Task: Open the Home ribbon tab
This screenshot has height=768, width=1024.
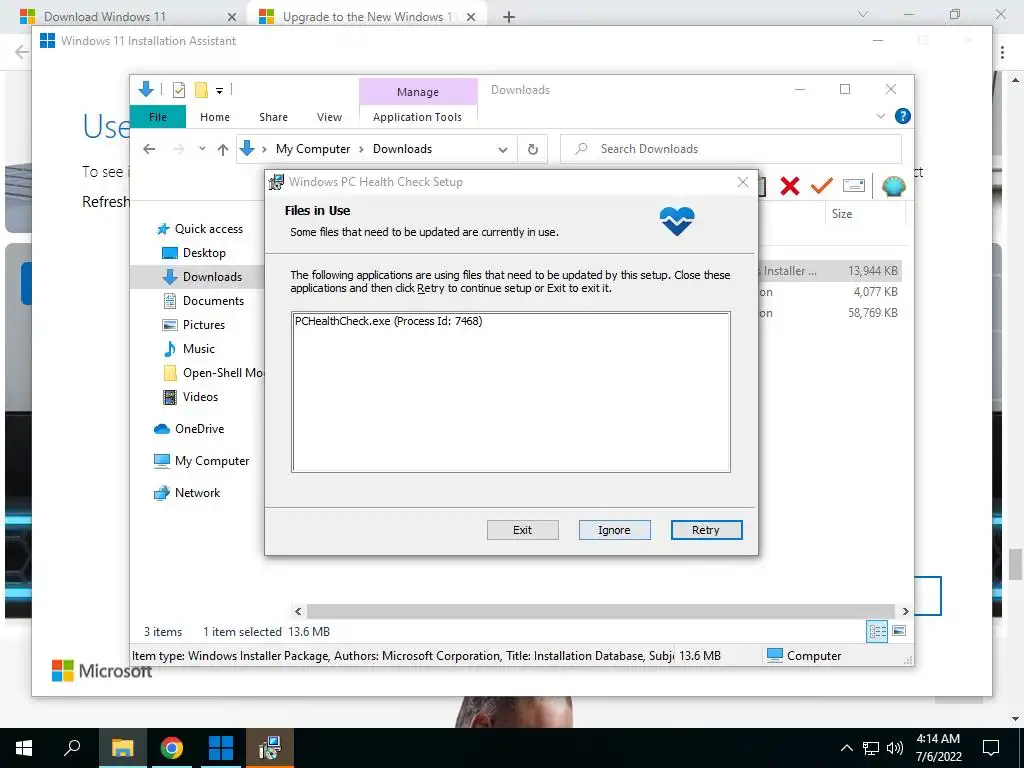Action: (215, 117)
